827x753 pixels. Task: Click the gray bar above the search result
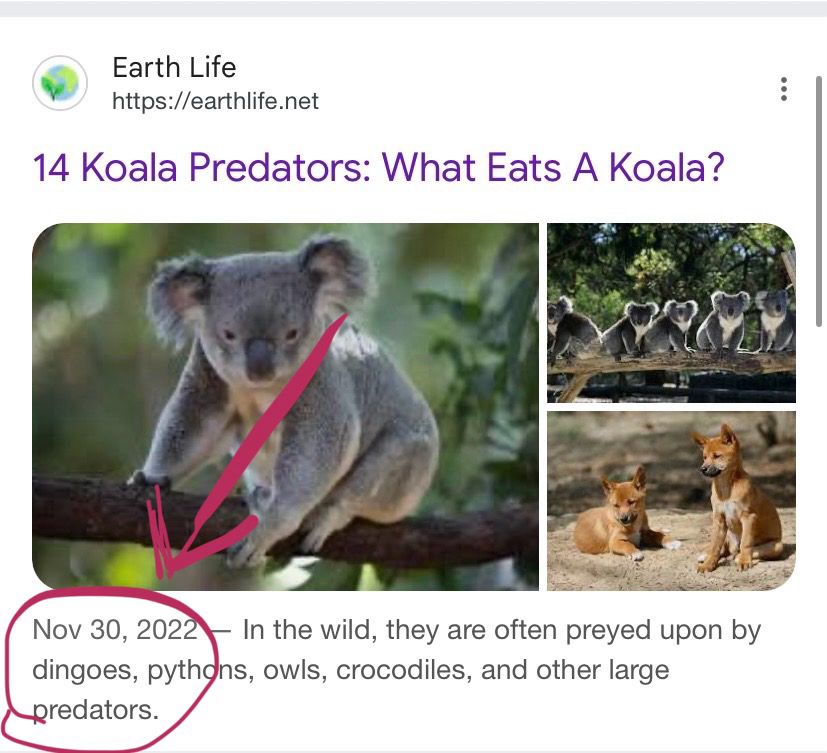coord(413,7)
